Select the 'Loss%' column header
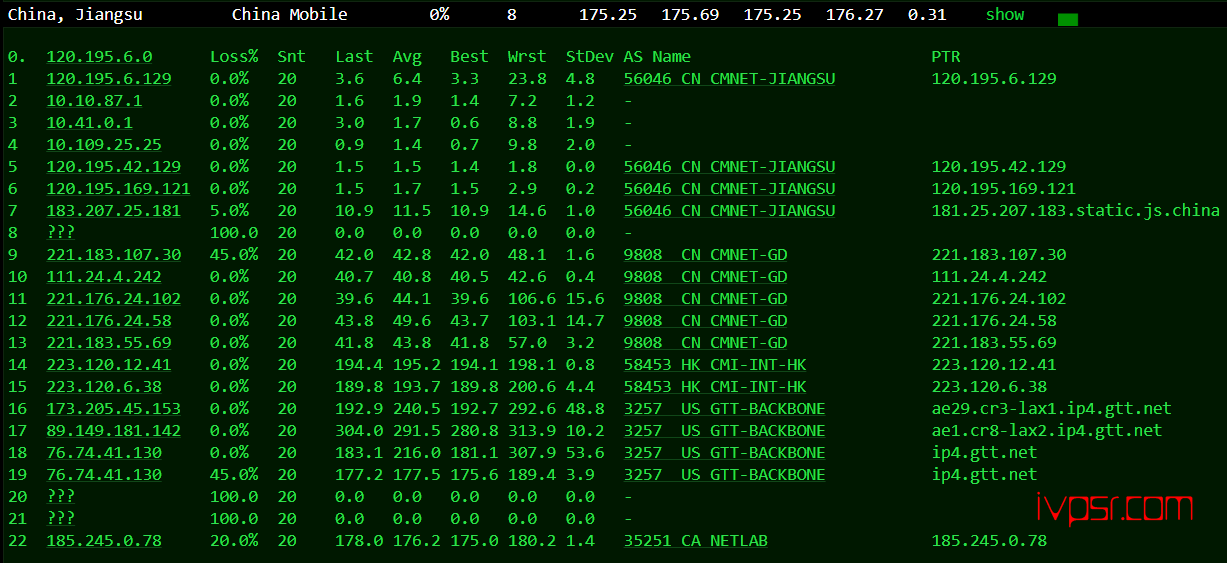 (x=234, y=57)
